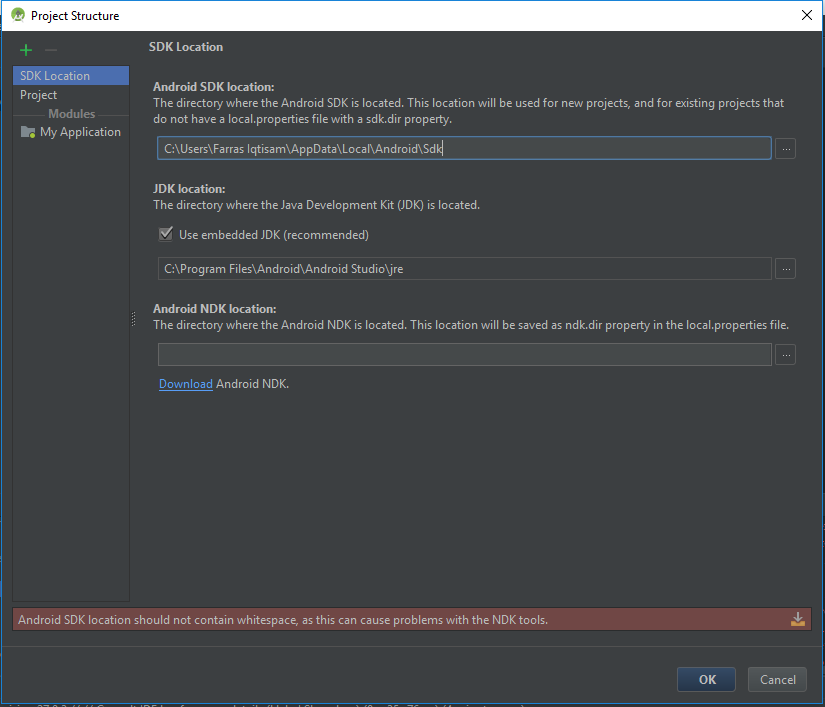Click the Modules separator label in sidebar
Image resolution: width=825 pixels, height=707 pixels.
pyautogui.click(x=72, y=114)
